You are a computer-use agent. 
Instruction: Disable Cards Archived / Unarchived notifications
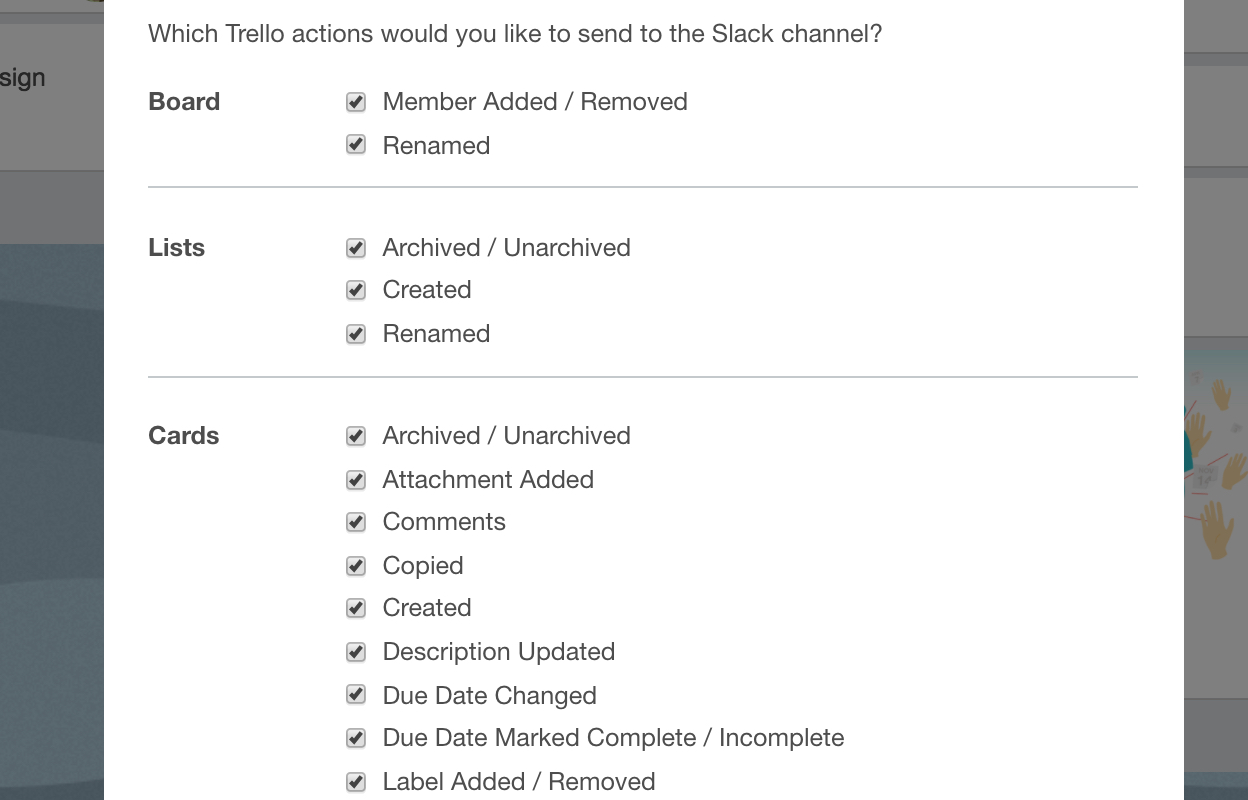tap(356, 436)
